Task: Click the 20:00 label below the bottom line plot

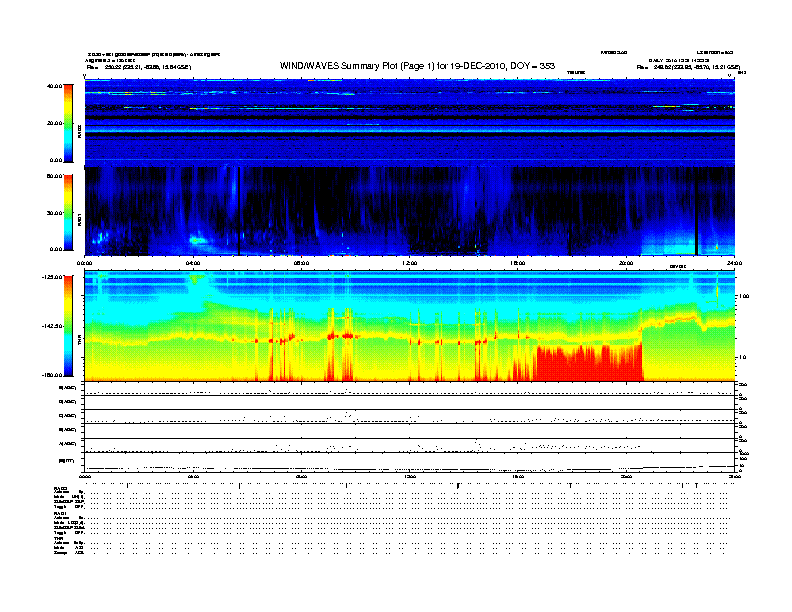Action: pyautogui.click(x=626, y=476)
